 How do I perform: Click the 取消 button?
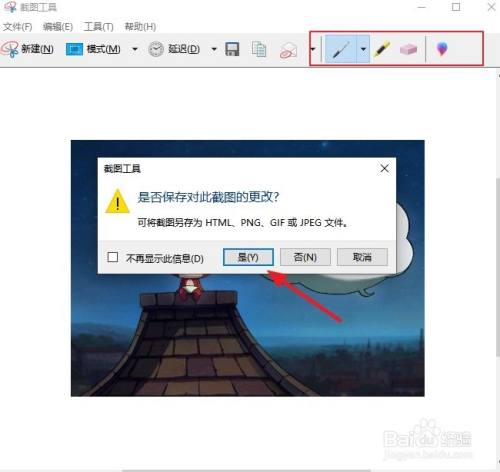pos(362,257)
